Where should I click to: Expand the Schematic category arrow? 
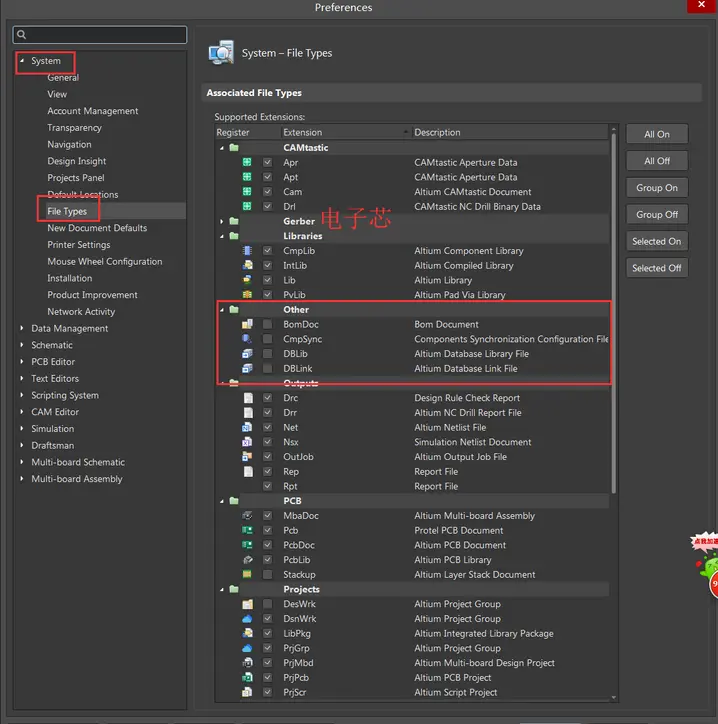point(22,345)
